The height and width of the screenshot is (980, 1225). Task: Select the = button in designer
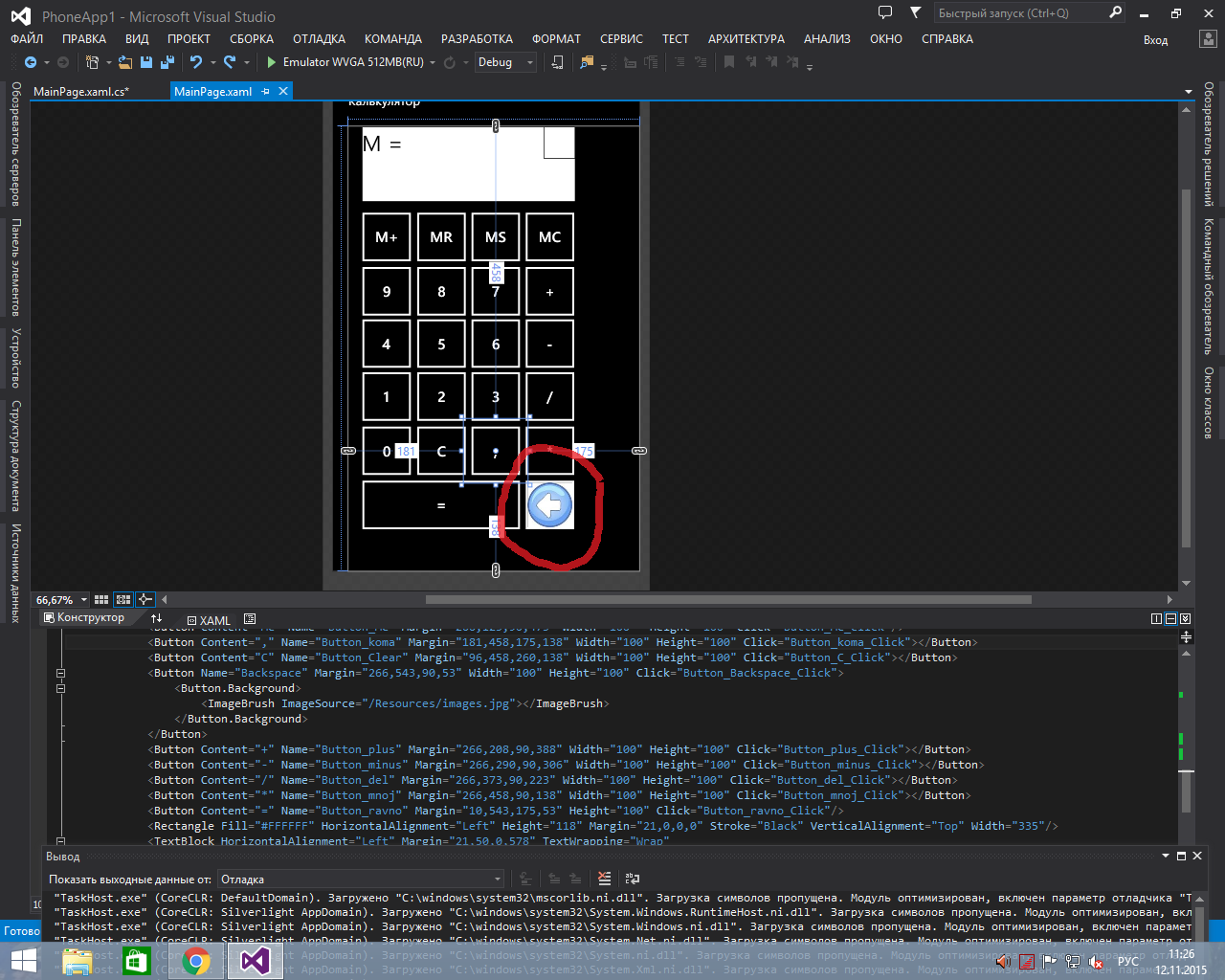pyautogui.click(x=441, y=505)
